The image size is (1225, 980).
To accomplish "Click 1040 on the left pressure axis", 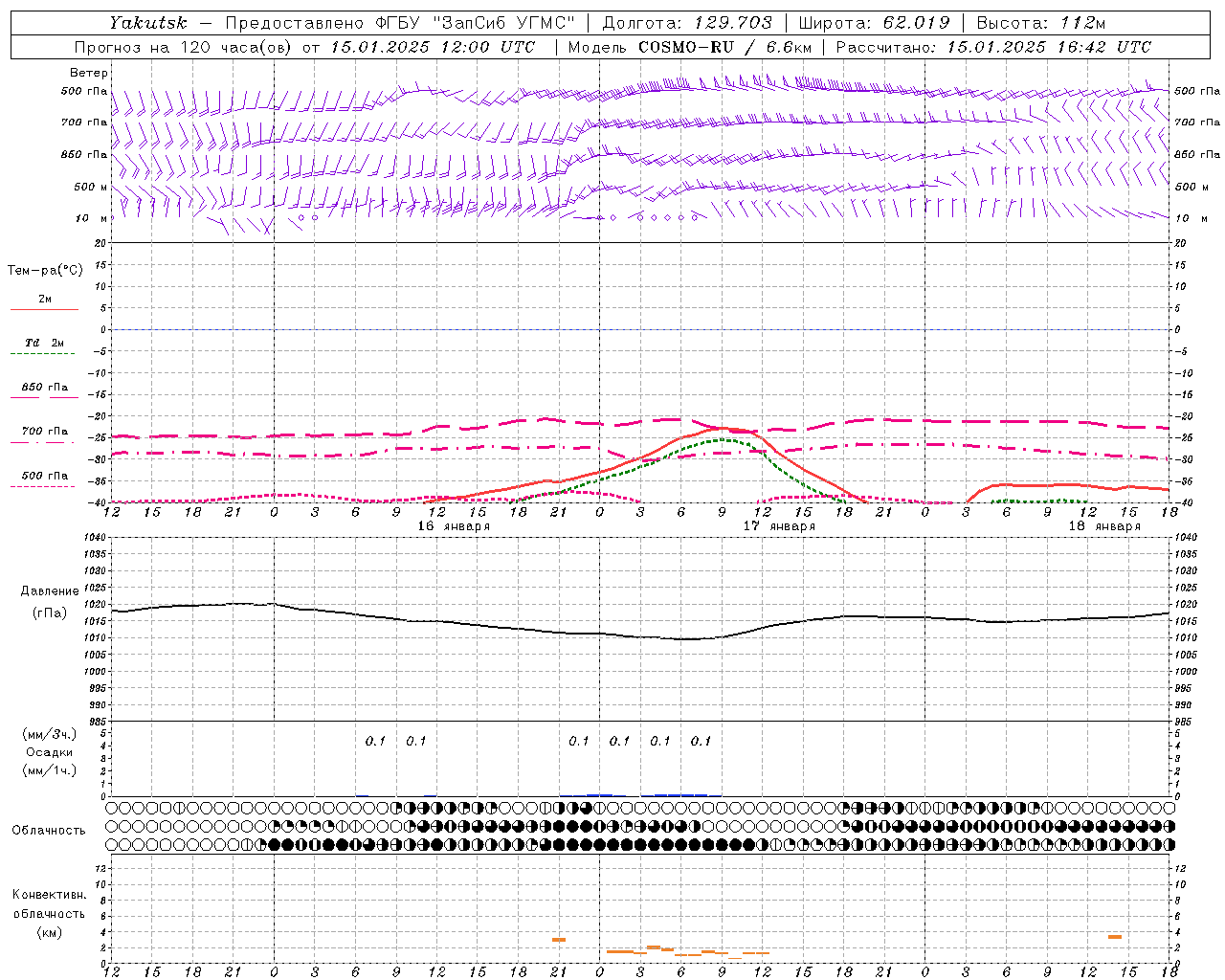I will click(96, 538).
